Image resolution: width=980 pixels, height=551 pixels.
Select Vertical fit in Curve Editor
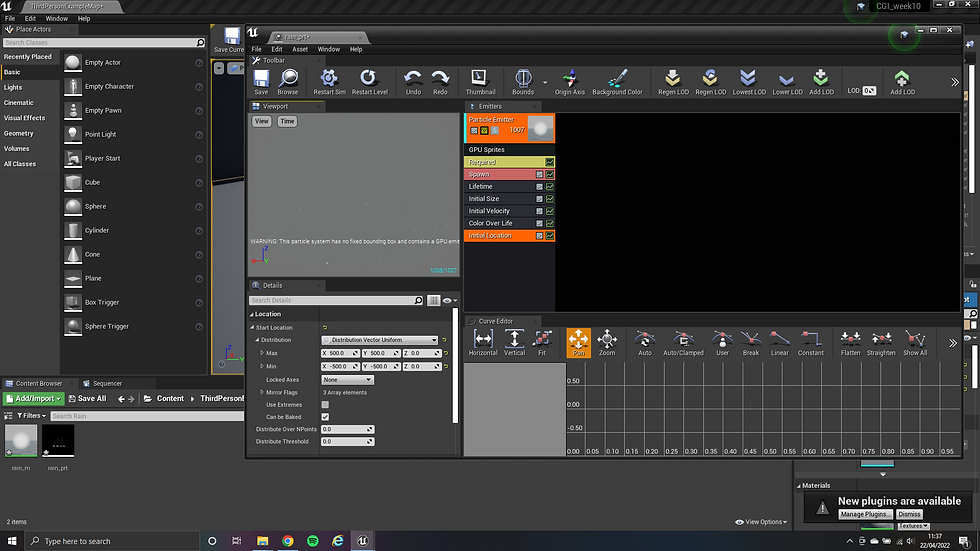[x=514, y=343]
